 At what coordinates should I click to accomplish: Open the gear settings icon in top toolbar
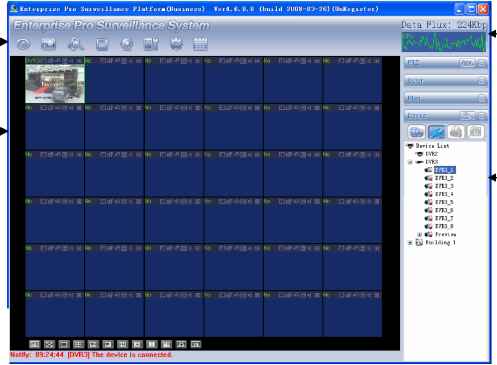176,44
